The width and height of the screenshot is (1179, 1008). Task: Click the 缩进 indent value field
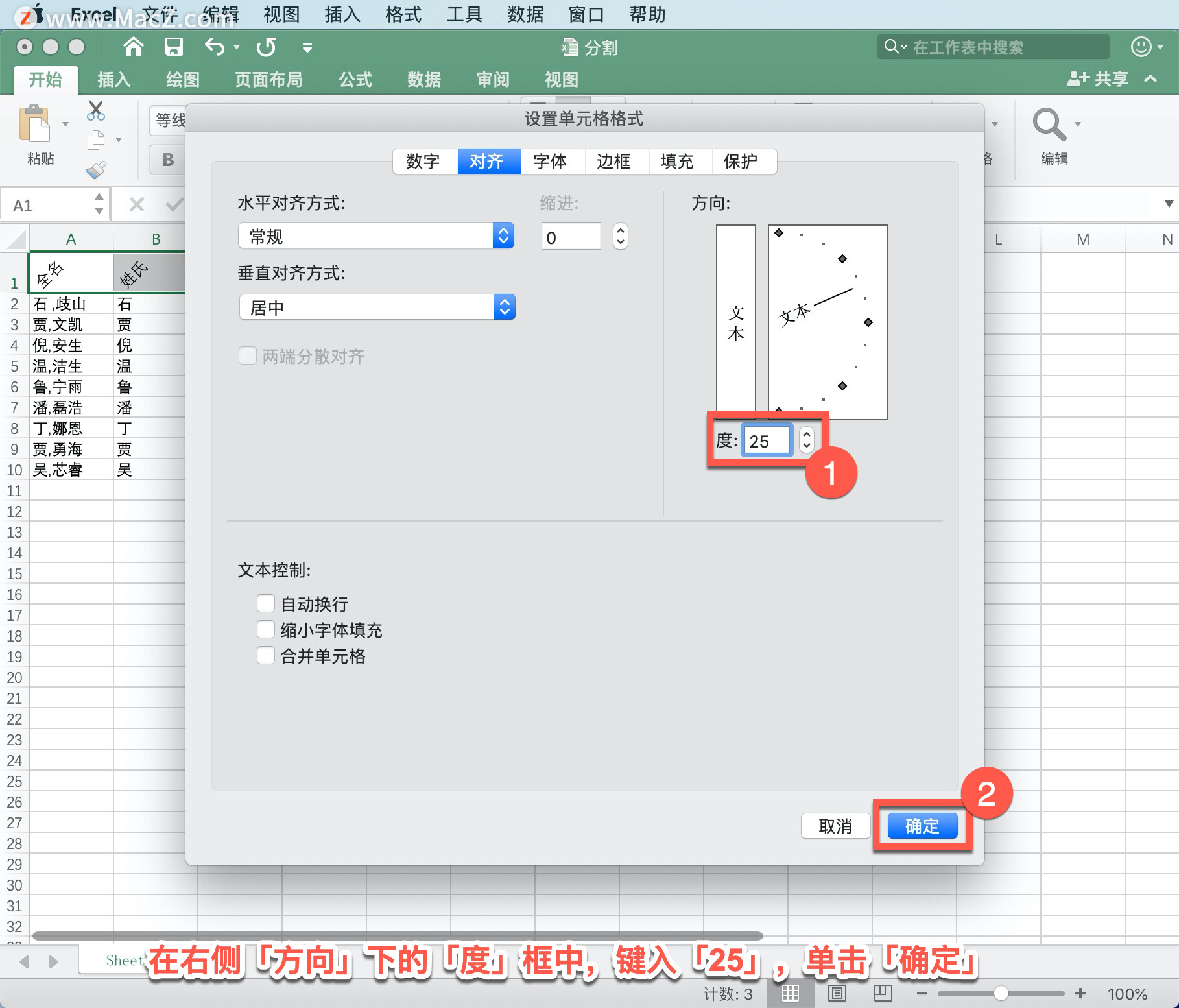click(571, 237)
